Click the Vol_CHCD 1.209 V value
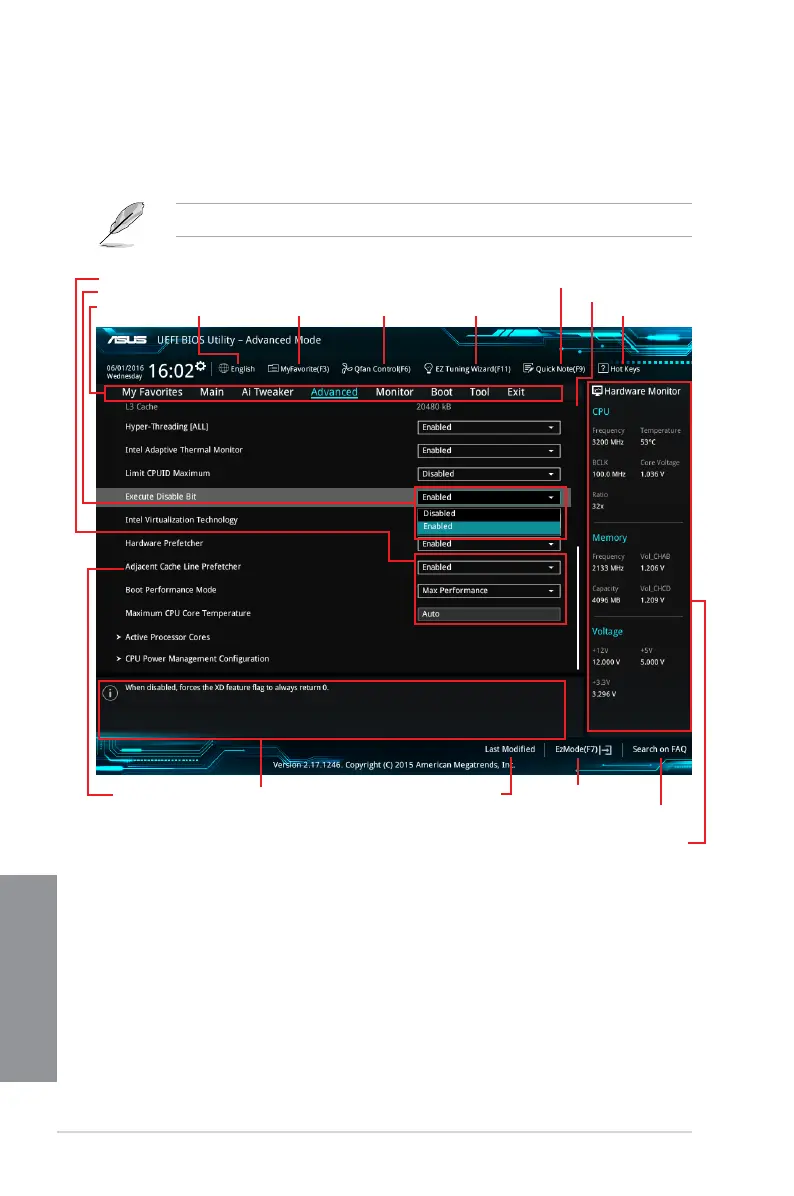Screen dimensions: 794x1196 pyautogui.click(x=653, y=600)
